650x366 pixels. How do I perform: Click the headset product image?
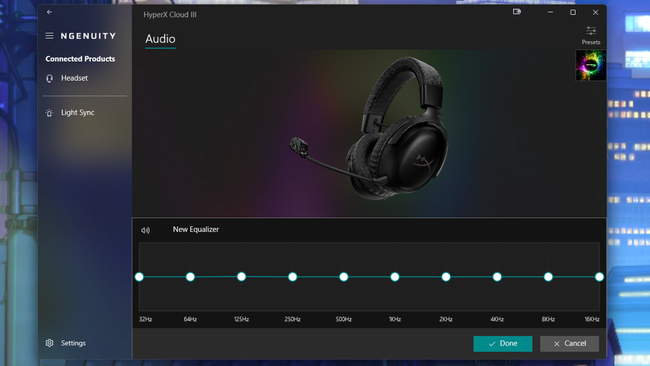coord(369,128)
